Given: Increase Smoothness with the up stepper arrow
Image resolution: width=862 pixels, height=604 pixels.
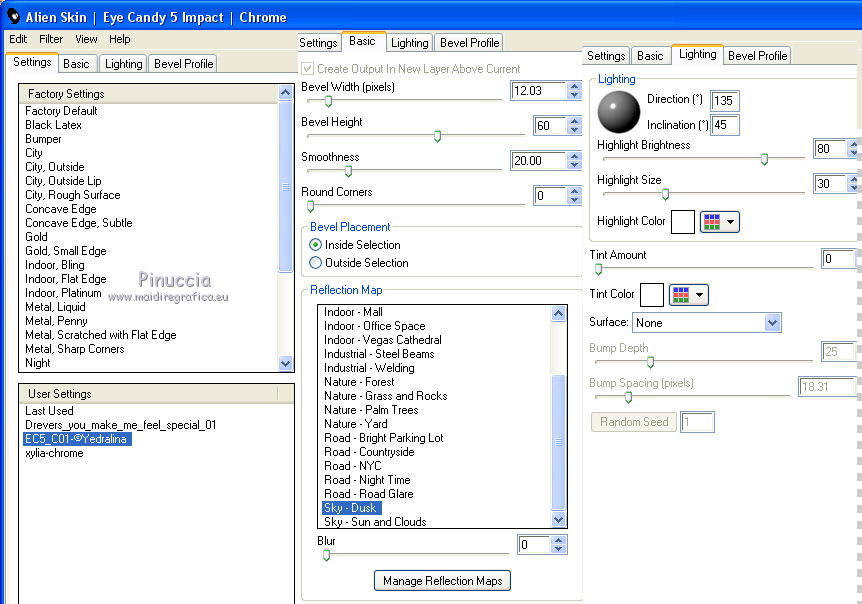Looking at the screenshot, I should click(574, 157).
